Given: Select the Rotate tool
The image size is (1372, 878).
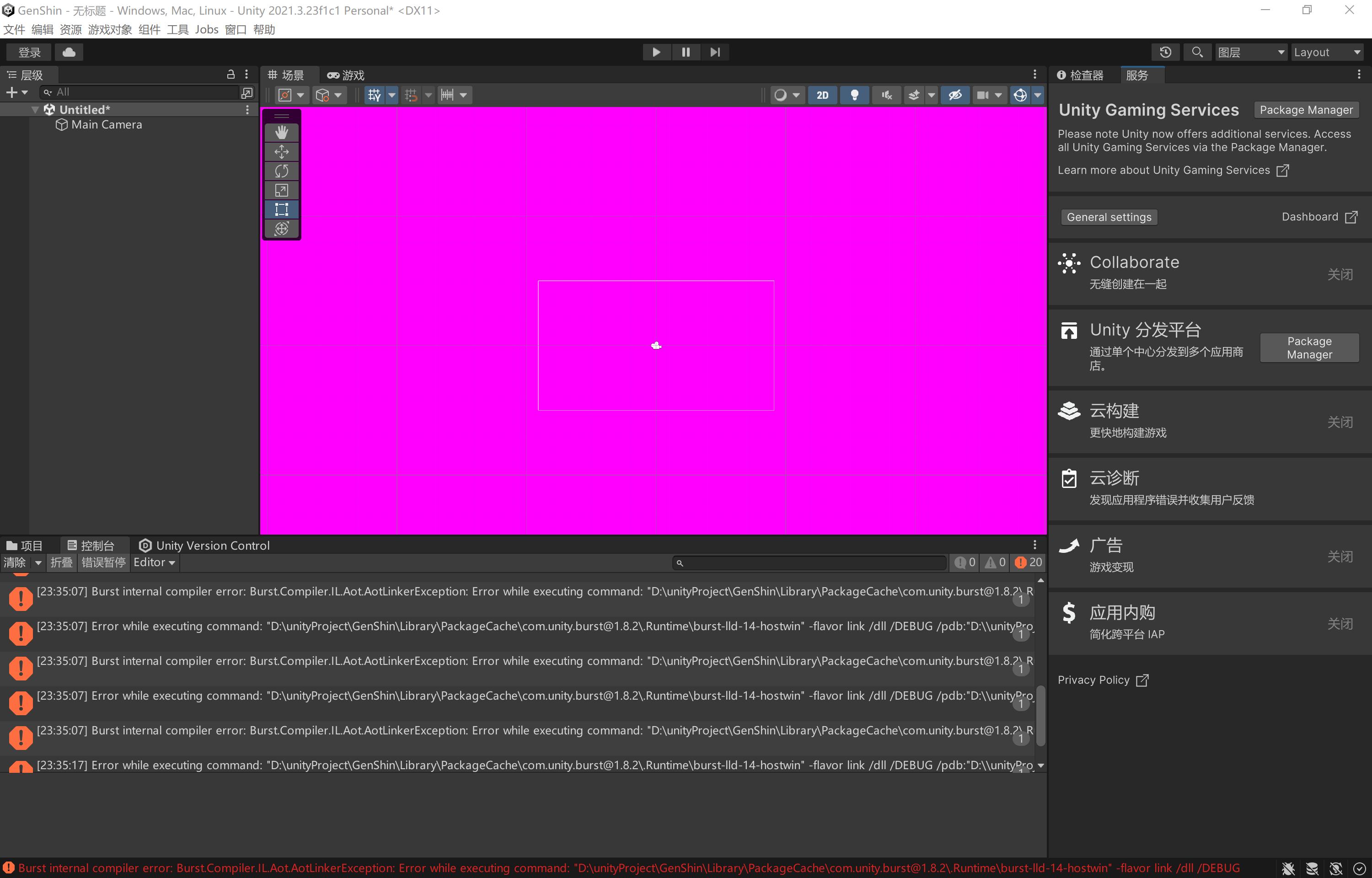Looking at the screenshot, I should tap(282, 171).
